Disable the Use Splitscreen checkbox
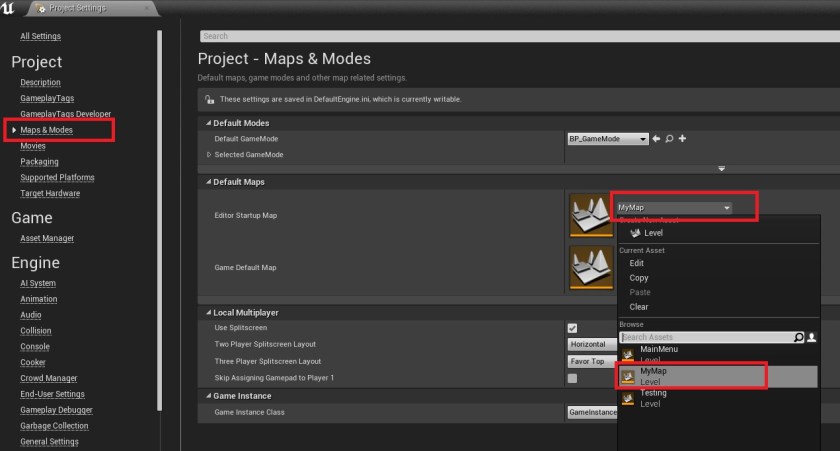The width and height of the screenshot is (840, 451). pos(572,328)
